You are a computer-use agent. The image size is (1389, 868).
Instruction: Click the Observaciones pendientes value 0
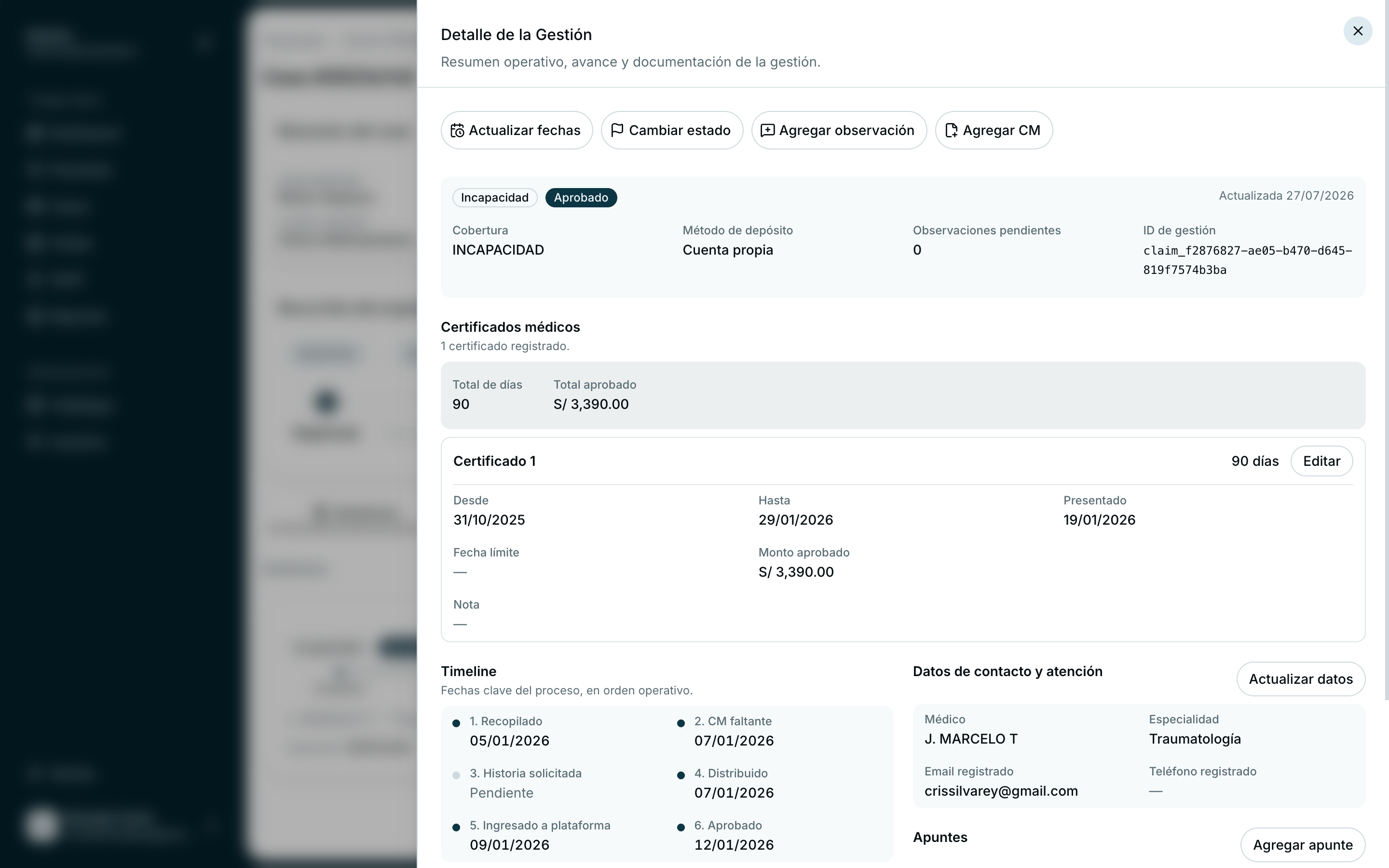tap(917, 250)
